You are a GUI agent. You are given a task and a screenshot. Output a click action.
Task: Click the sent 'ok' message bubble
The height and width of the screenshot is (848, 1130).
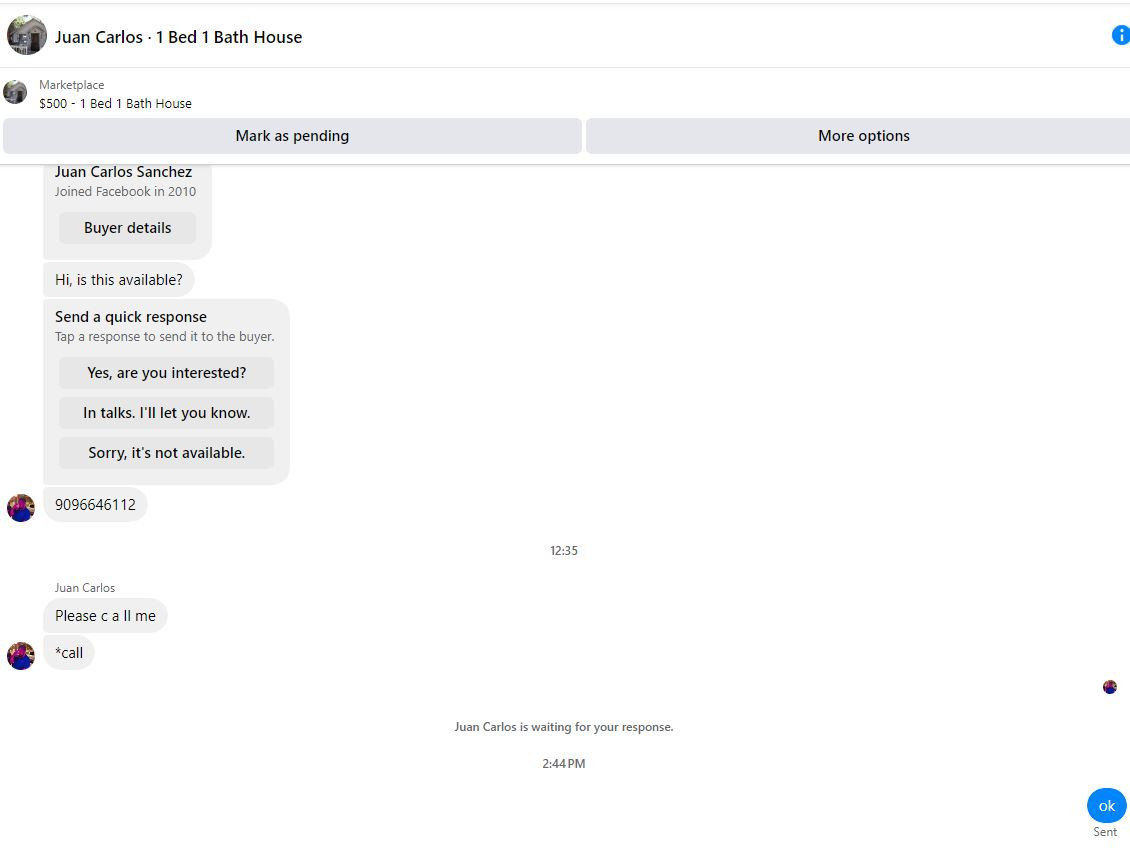coord(1106,805)
